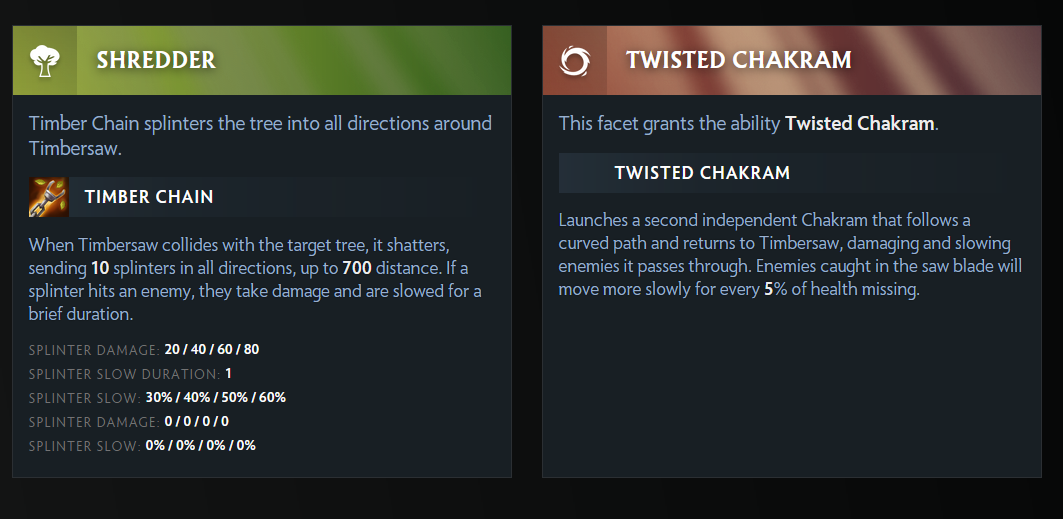
Task: Click the Timber Chain splinter description paragraph
Action: (255, 279)
